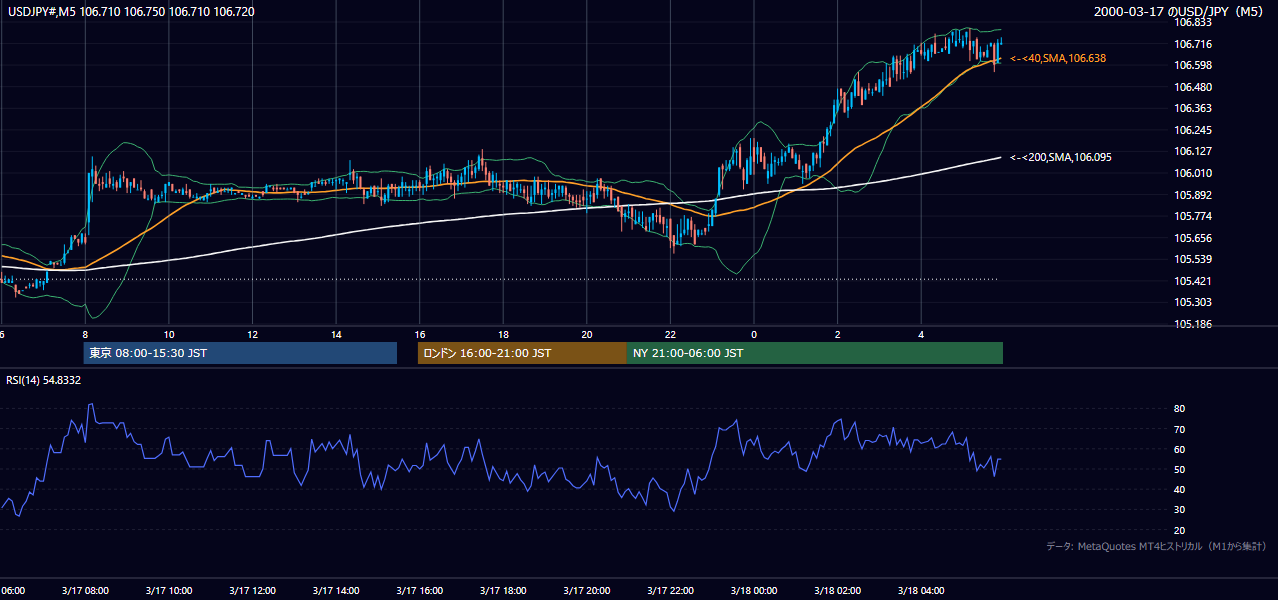Click price axis value 105.421
Screen dimensions: 1278x600
[1192, 281]
